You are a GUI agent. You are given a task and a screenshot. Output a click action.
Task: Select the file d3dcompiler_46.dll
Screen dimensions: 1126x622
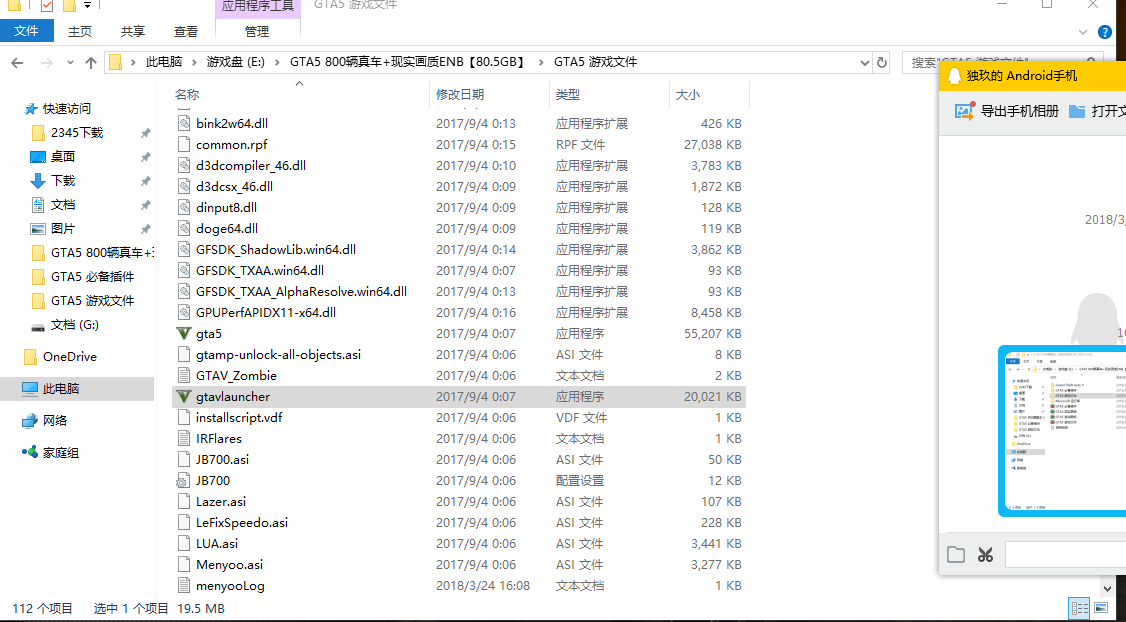[x=251, y=165]
